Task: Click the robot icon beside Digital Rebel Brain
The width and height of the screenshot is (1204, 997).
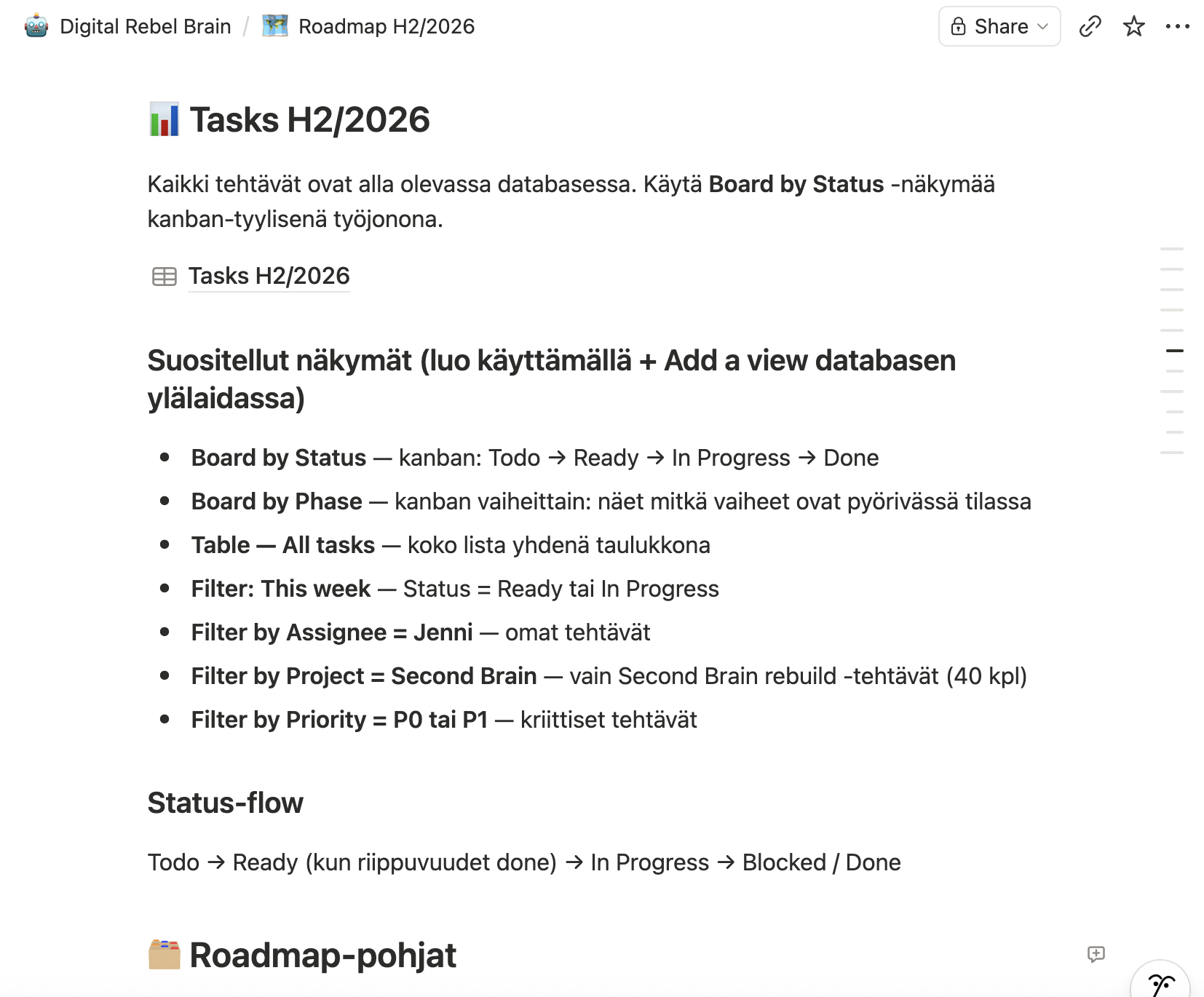Action: coord(36,26)
